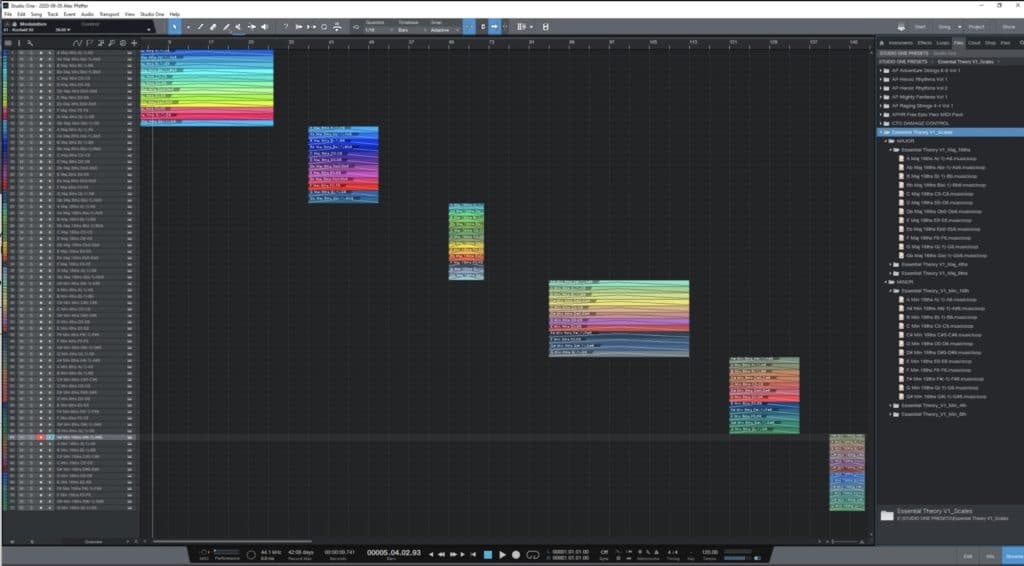This screenshot has width=1024, height=566.
Task: Open the track list icon above the tracks
Action: coord(8,43)
